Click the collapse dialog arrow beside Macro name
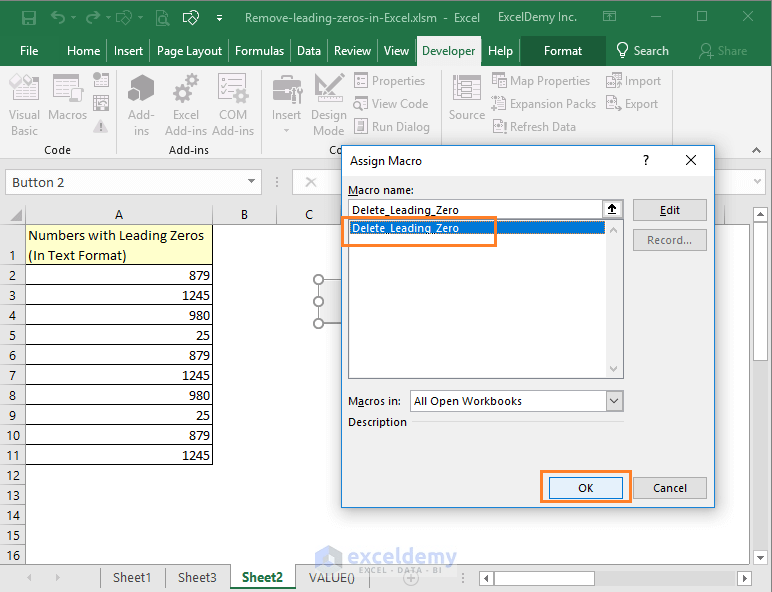 pyautogui.click(x=612, y=209)
